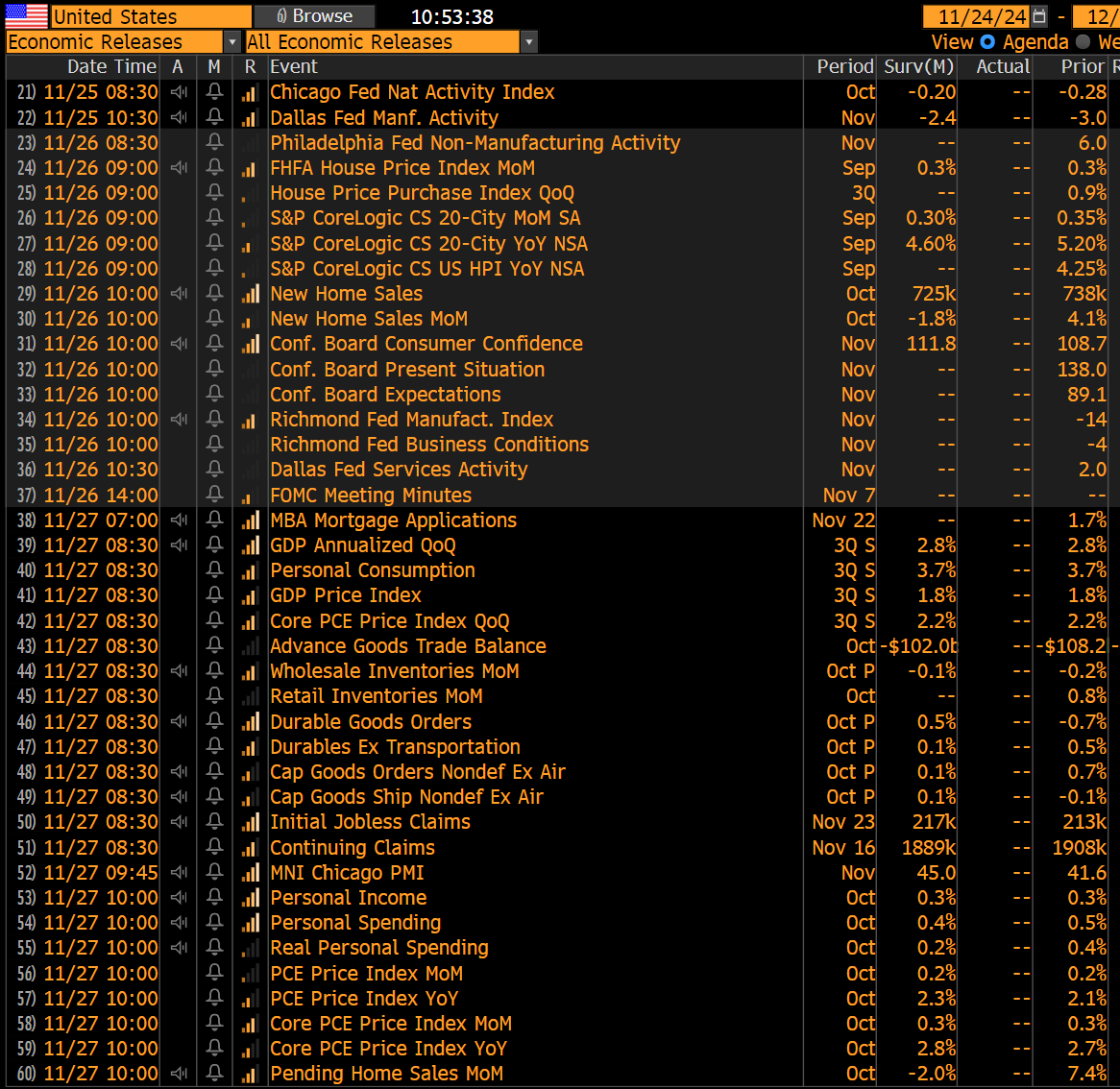Open the Chicago Fed Nat Activity Index event
The height and width of the screenshot is (1089, 1120).
(x=412, y=92)
